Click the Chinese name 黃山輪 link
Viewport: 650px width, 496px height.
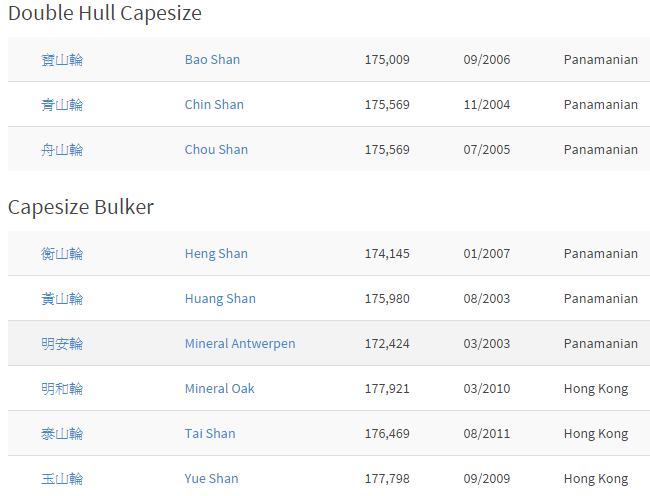click(62, 299)
